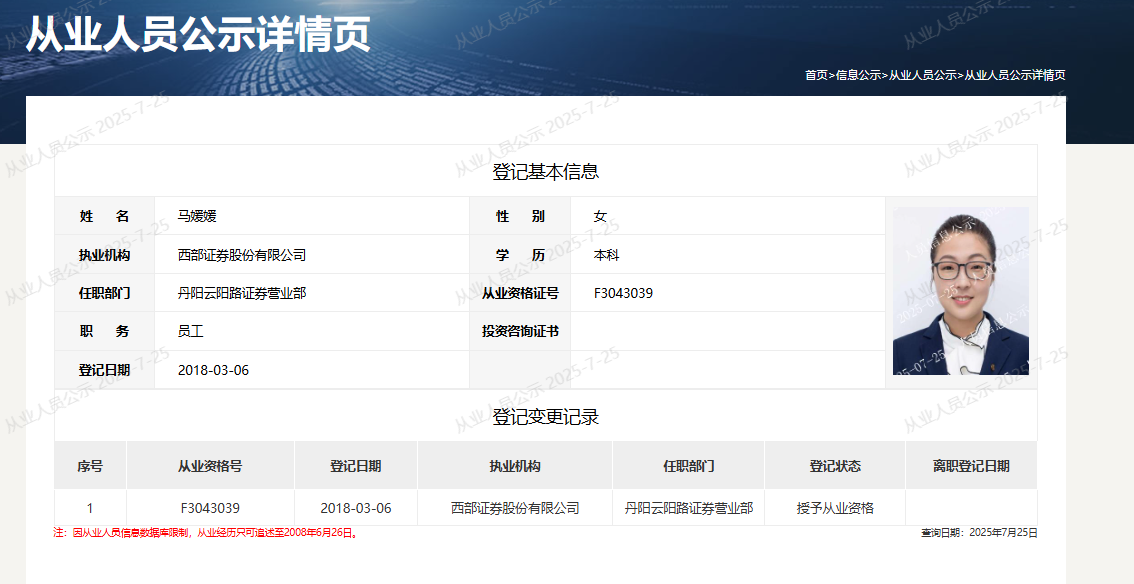
Task: Click the 序号 column header
Action: pos(90,466)
